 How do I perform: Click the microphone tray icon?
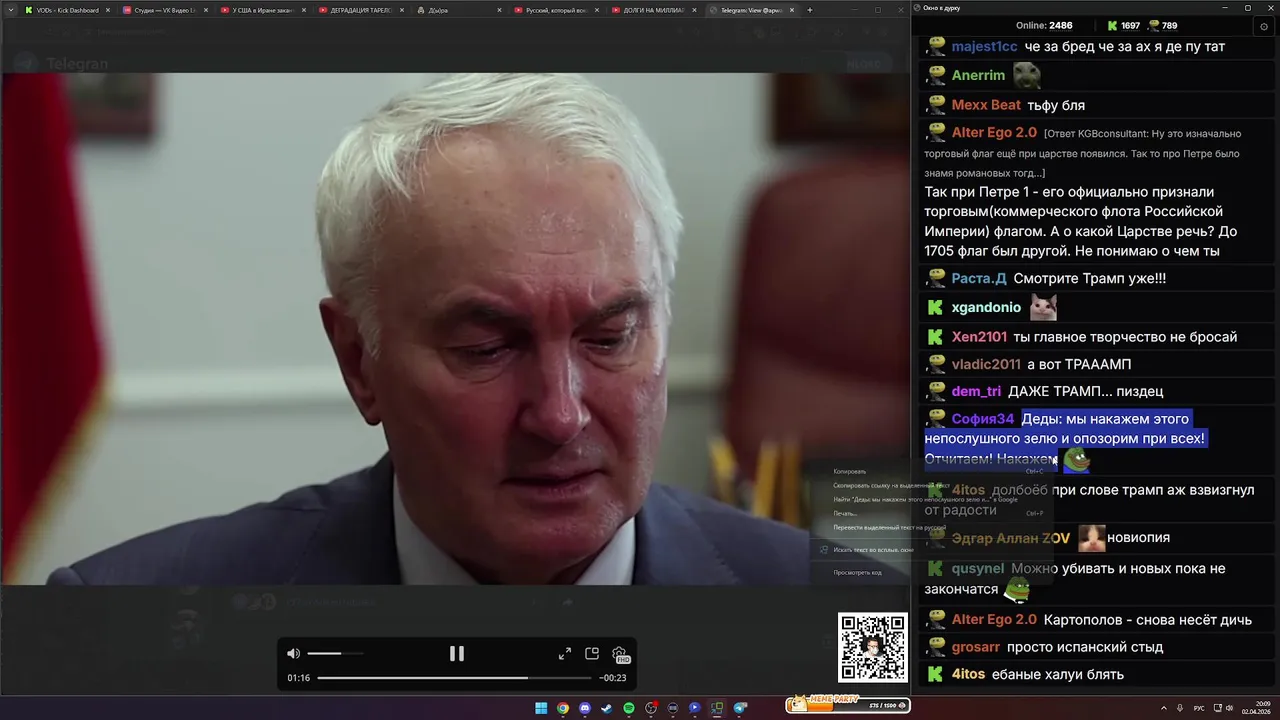[x=1180, y=708]
